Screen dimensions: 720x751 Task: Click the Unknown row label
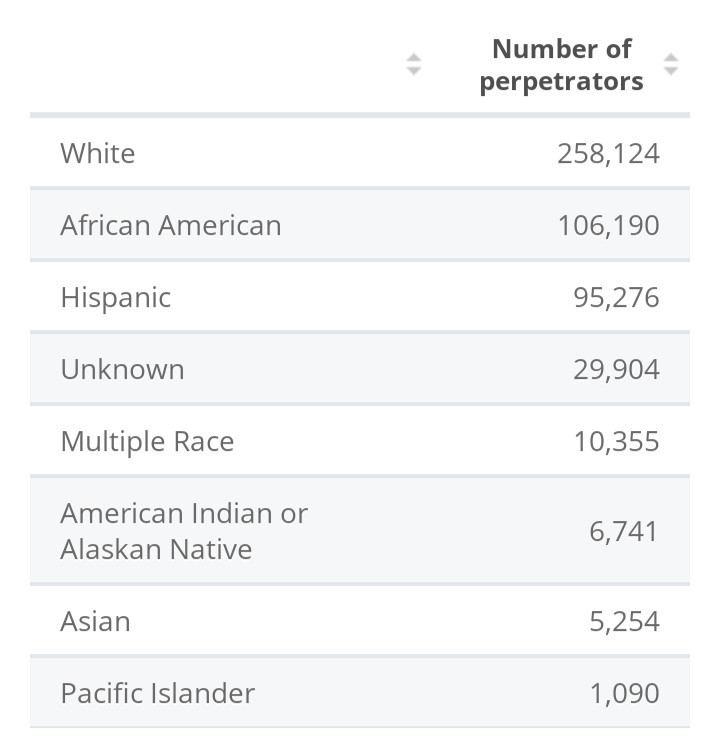[x=122, y=369]
